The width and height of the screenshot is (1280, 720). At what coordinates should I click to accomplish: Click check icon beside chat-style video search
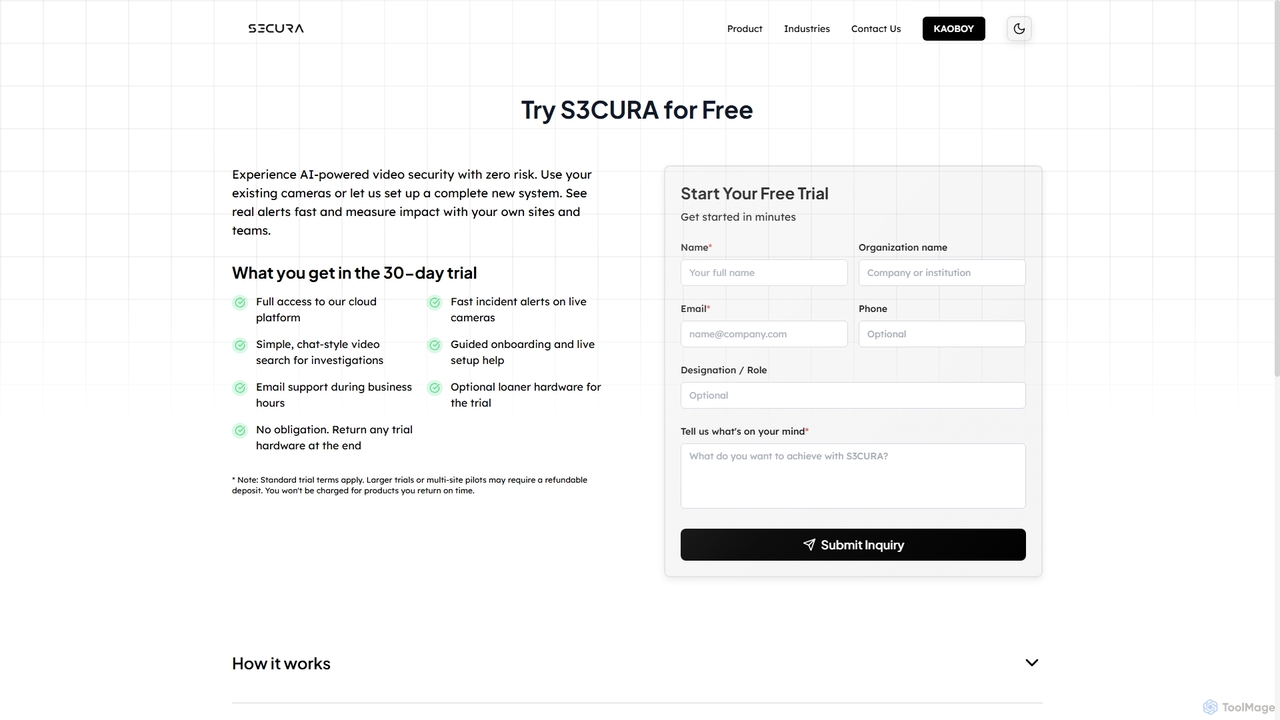coord(240,345)
